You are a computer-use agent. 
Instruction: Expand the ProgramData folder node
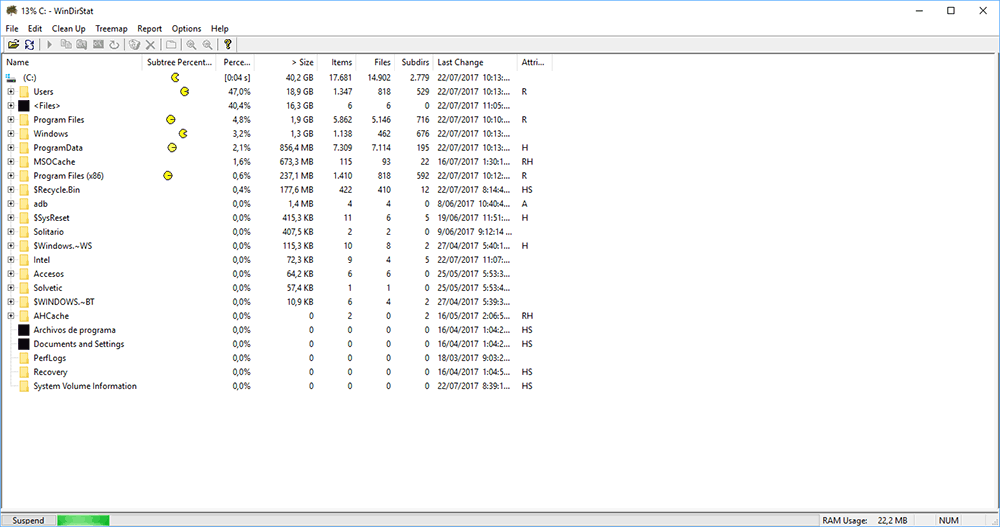[x=11, y=148]
